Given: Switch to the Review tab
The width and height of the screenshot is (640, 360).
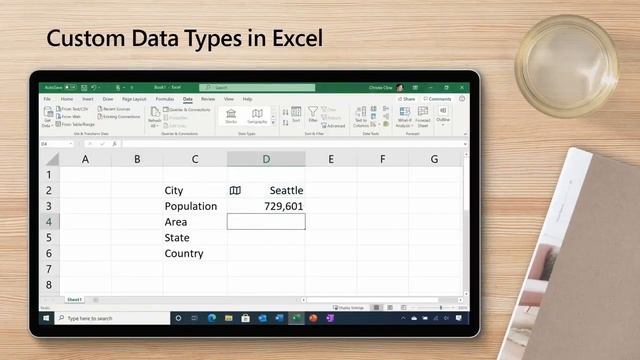Looking at the screenshot, I should (208, 99).
